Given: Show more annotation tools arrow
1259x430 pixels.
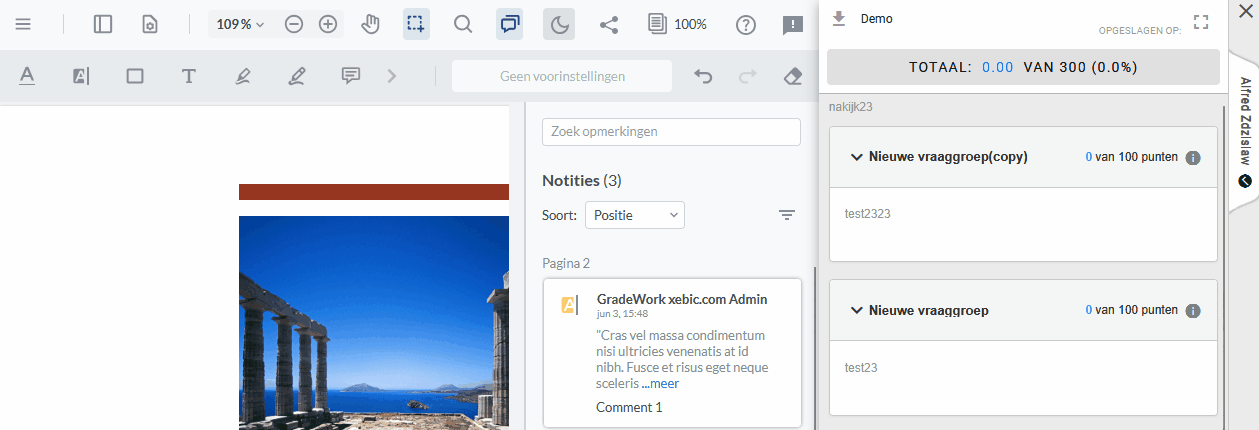Looking at the screenshot, I should (392, 76).
